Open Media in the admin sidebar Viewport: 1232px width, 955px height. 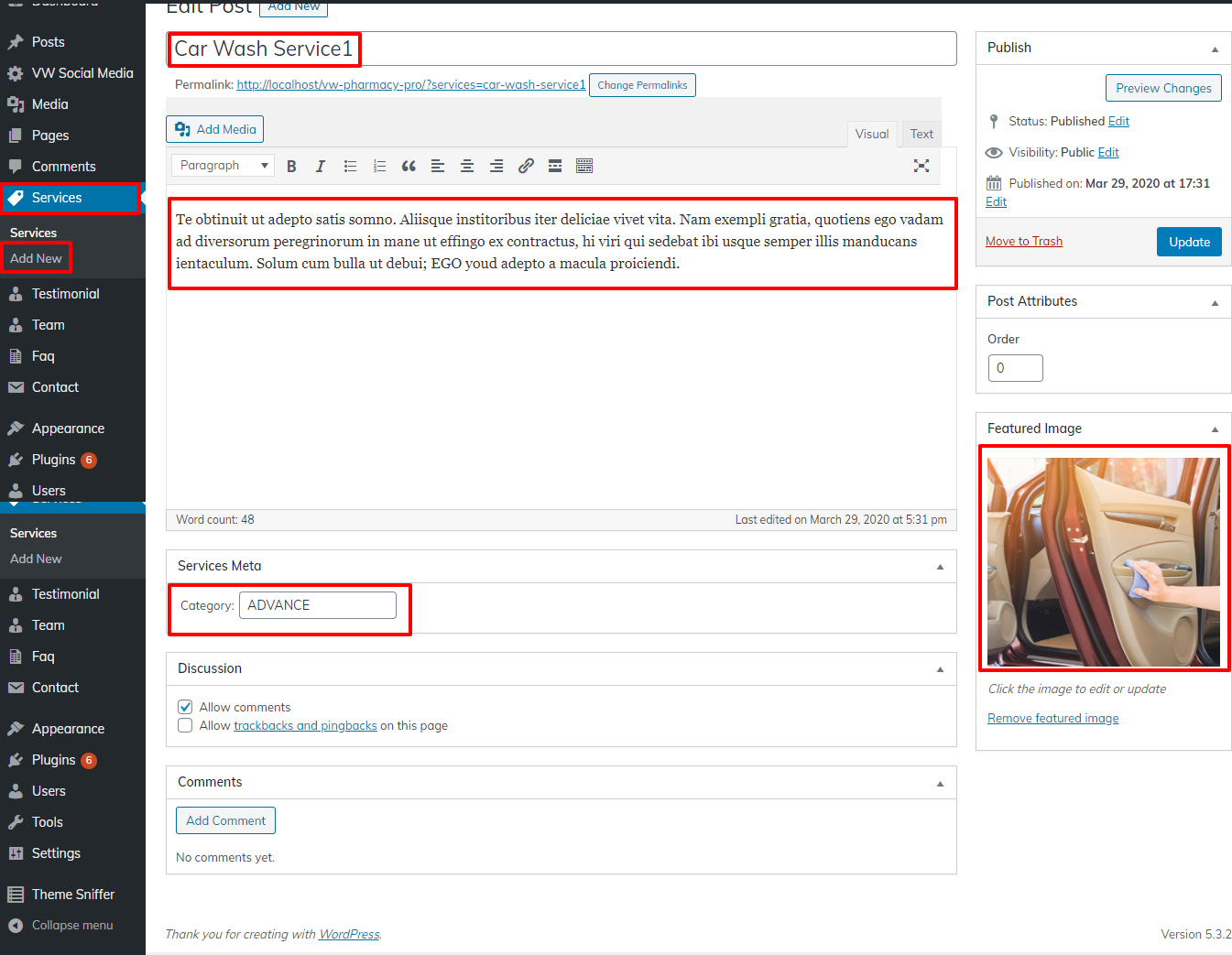click(49, 104)
